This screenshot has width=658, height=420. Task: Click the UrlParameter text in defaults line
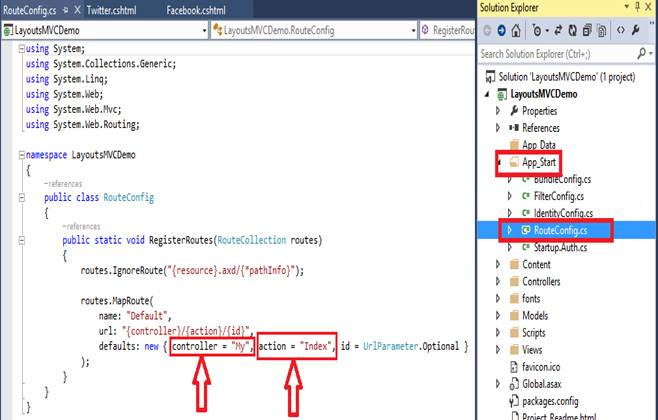point(391,346)
